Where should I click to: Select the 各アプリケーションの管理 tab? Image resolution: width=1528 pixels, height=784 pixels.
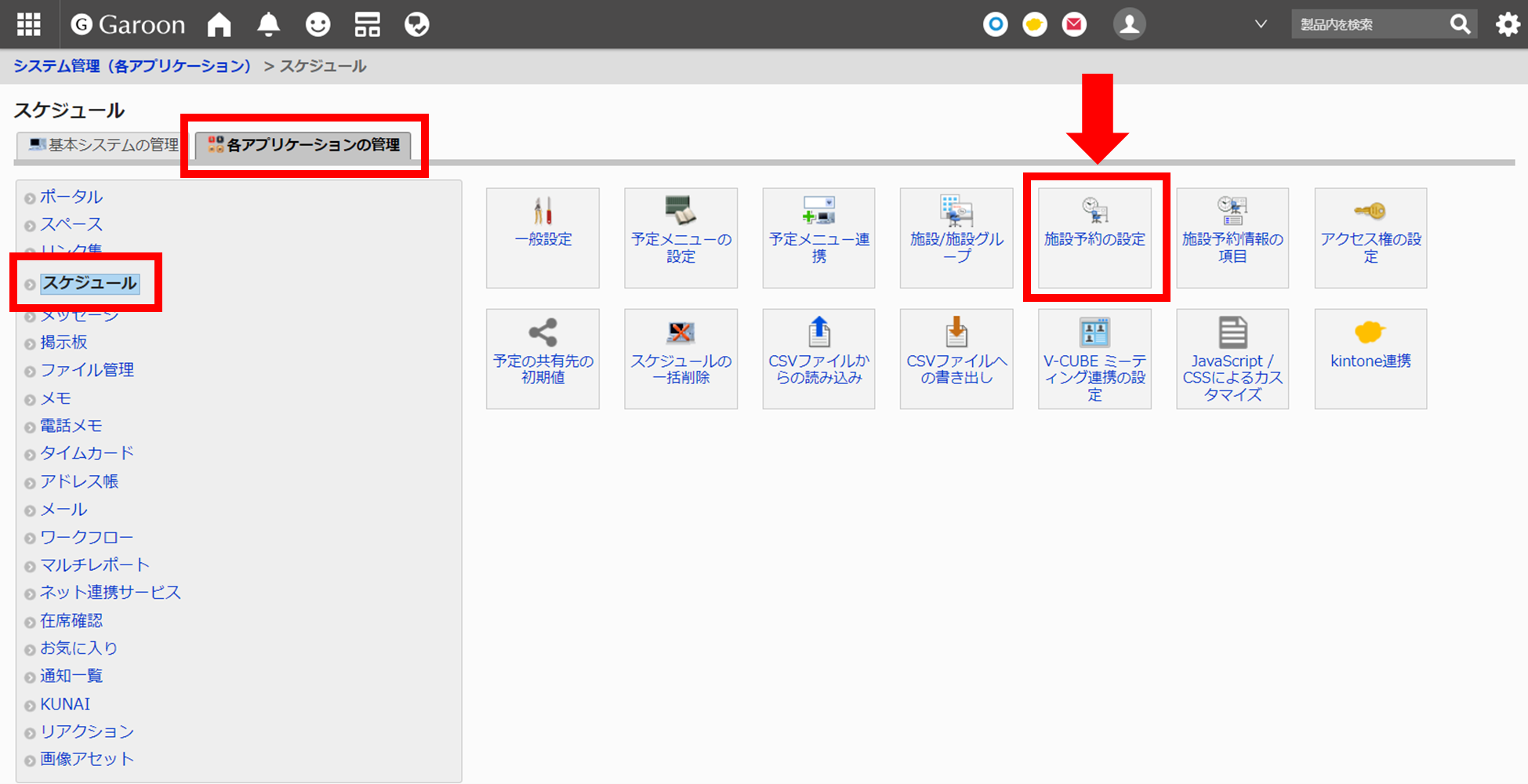point(304,145)
